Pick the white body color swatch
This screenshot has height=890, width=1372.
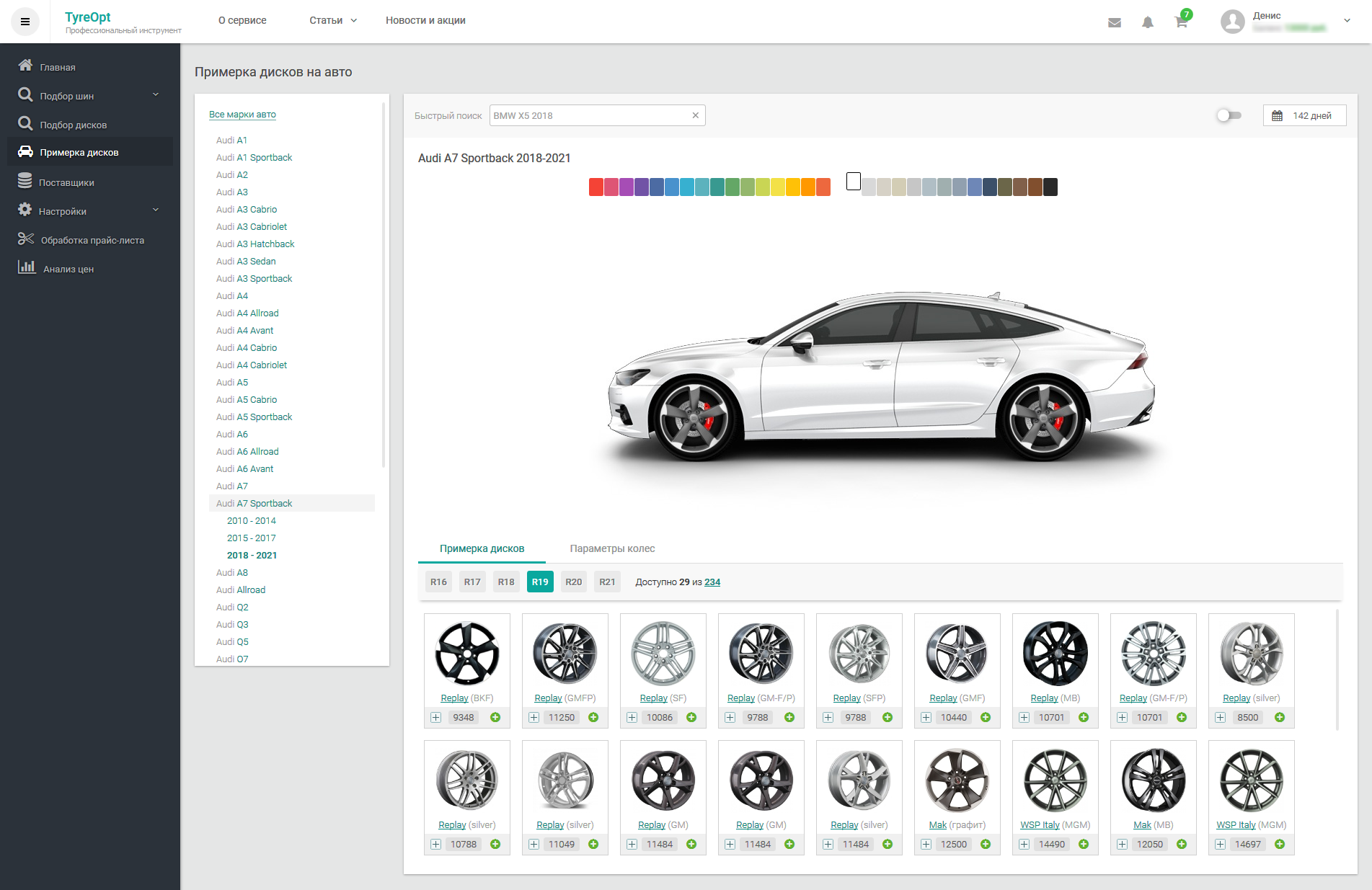coord(854,182)
